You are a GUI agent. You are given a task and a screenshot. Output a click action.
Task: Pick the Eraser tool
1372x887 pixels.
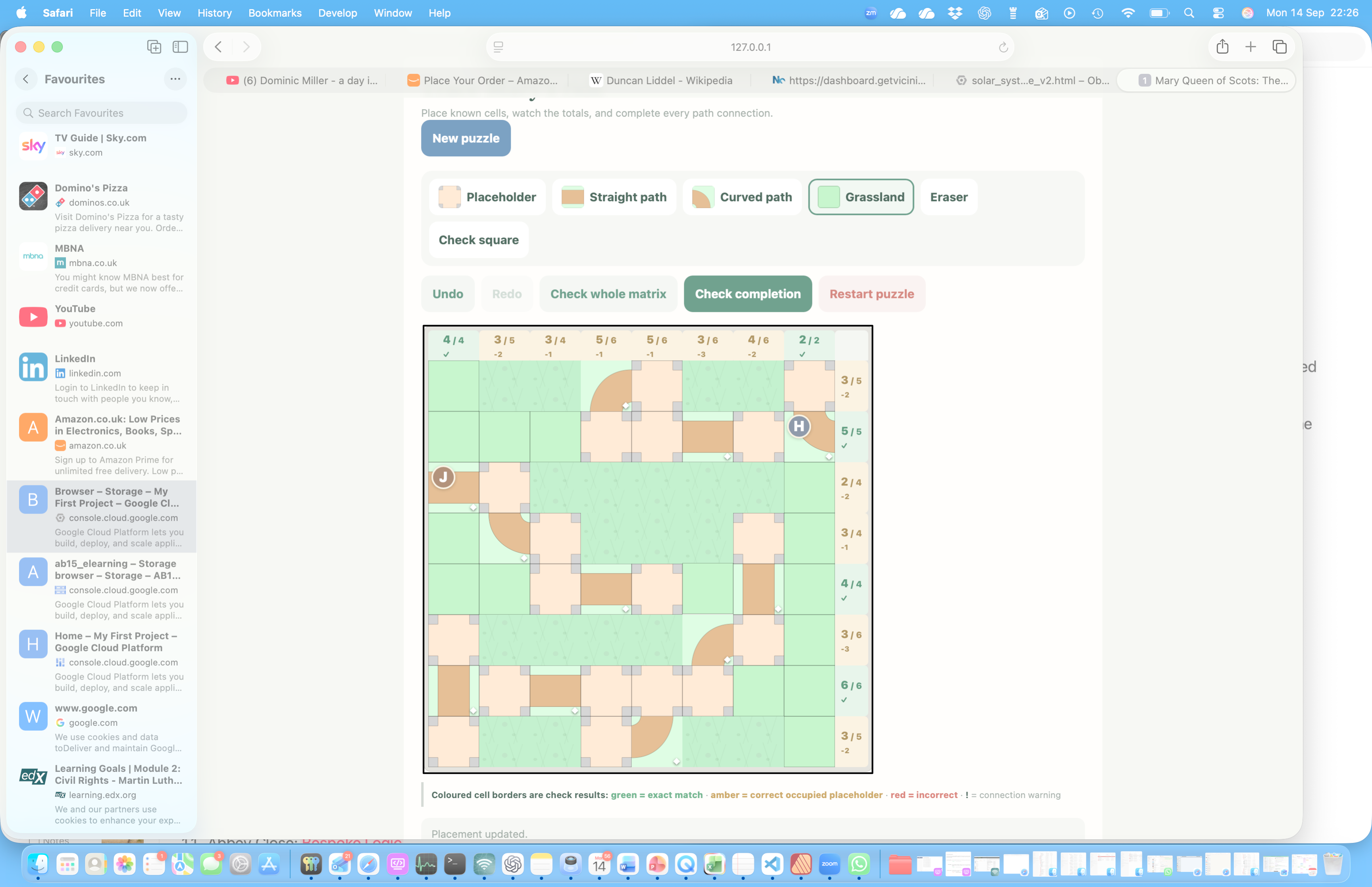[949, 197]
